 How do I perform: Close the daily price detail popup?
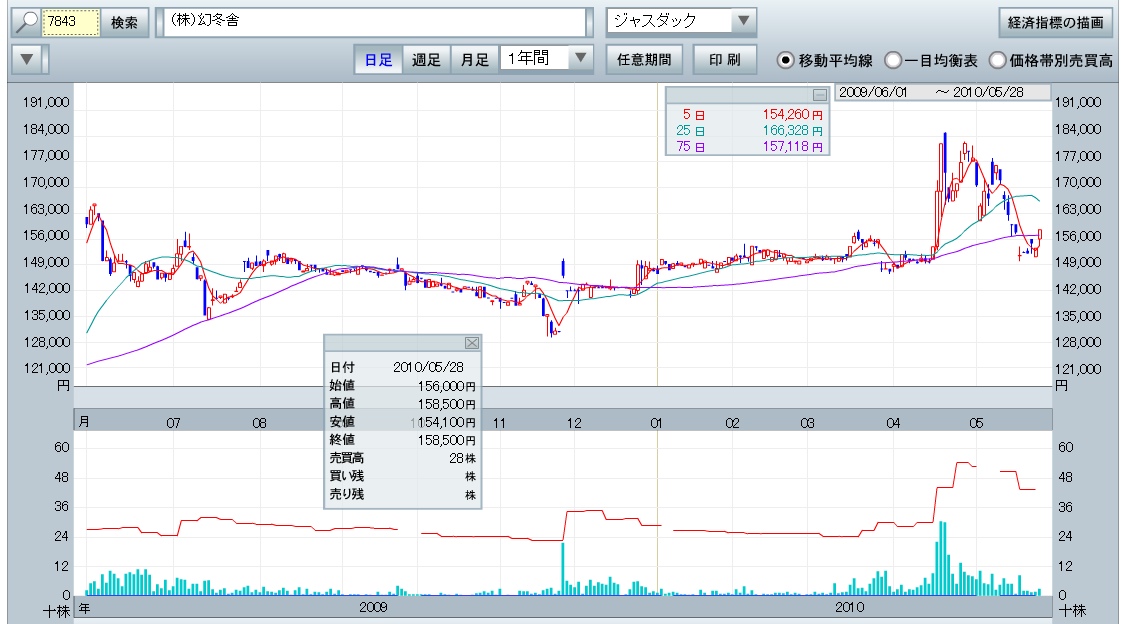(x=472, y=343)
